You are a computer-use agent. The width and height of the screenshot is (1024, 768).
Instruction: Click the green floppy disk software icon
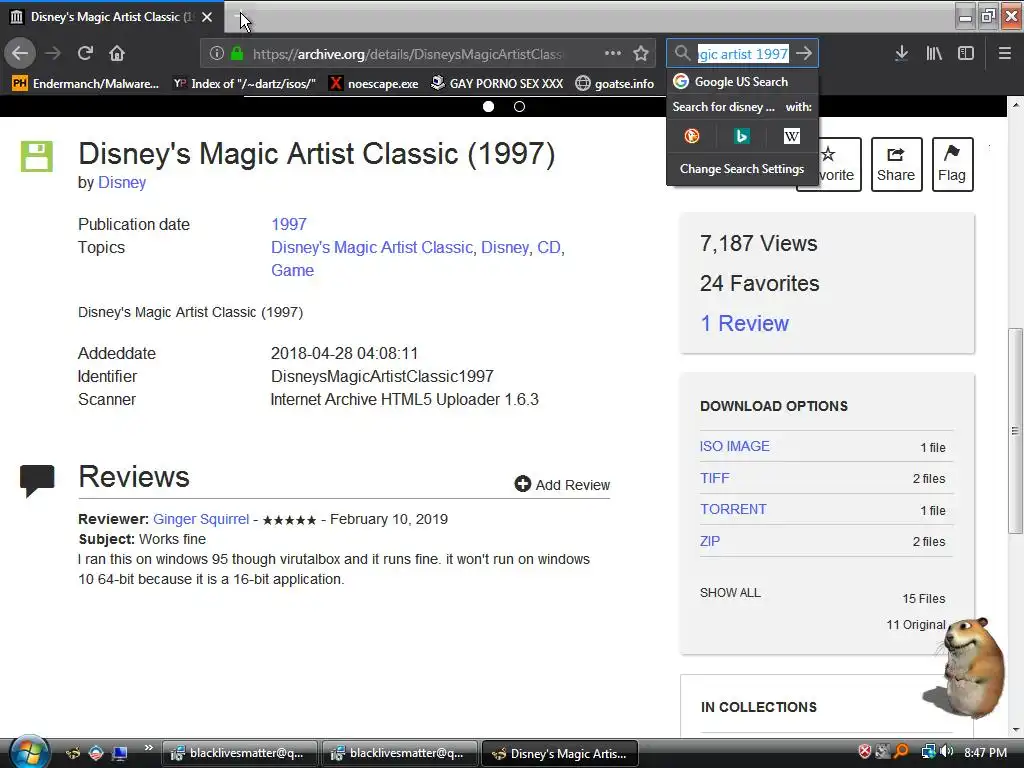coord(37,157)
